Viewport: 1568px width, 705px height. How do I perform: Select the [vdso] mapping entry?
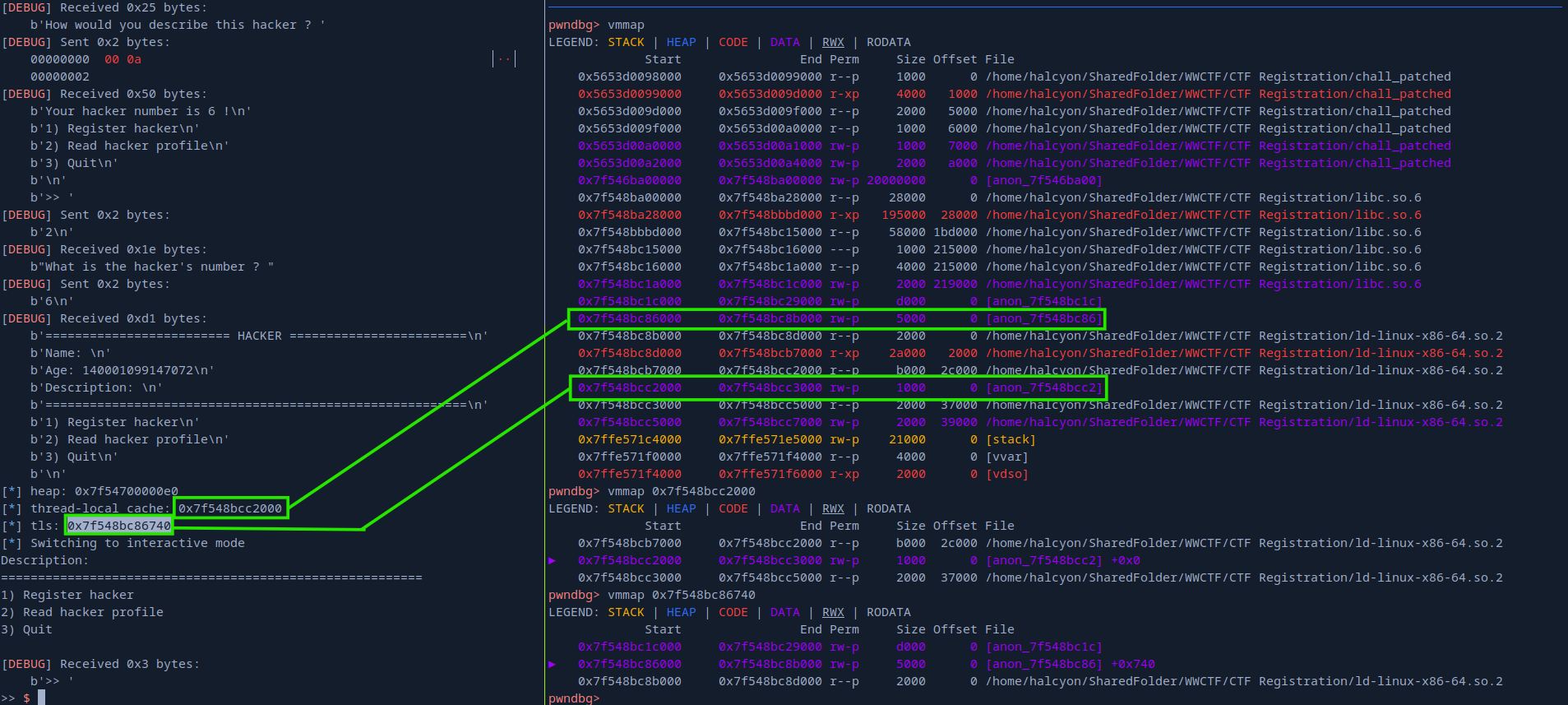(x=1006, y=475)
